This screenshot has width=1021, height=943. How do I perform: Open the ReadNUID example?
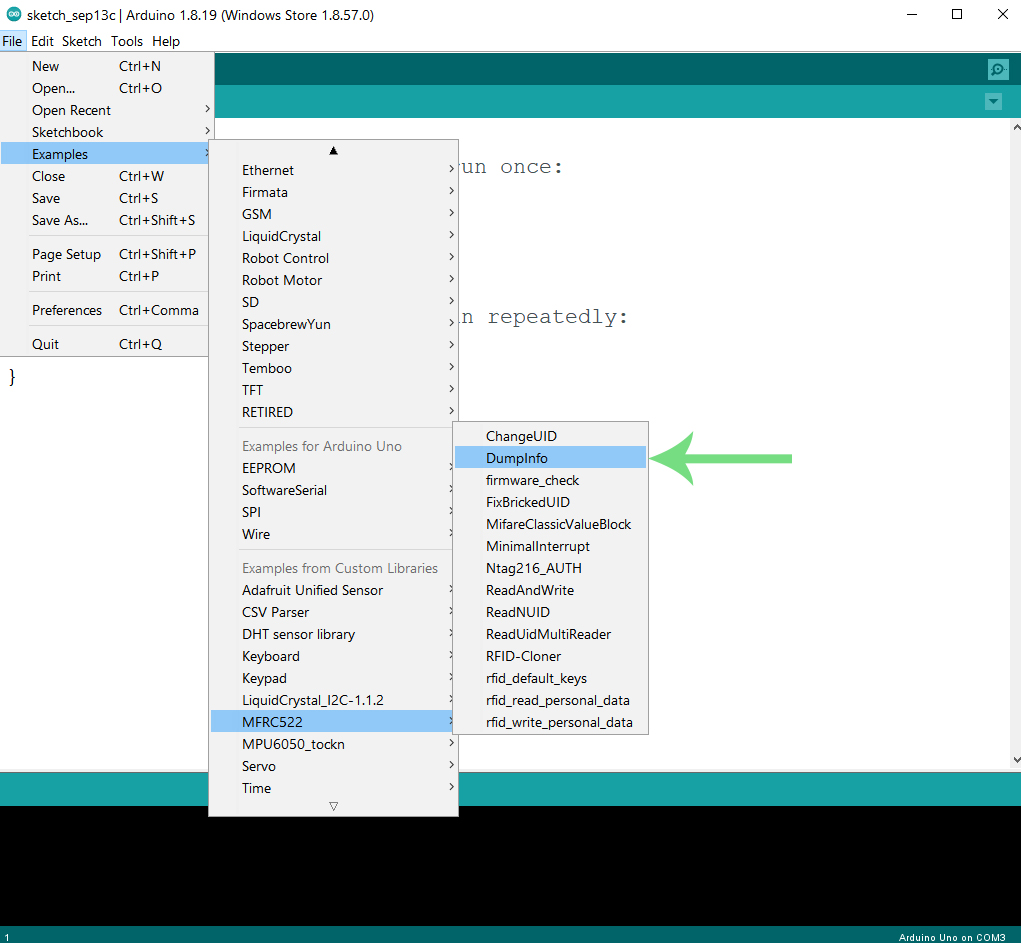[x=550, y=613]
